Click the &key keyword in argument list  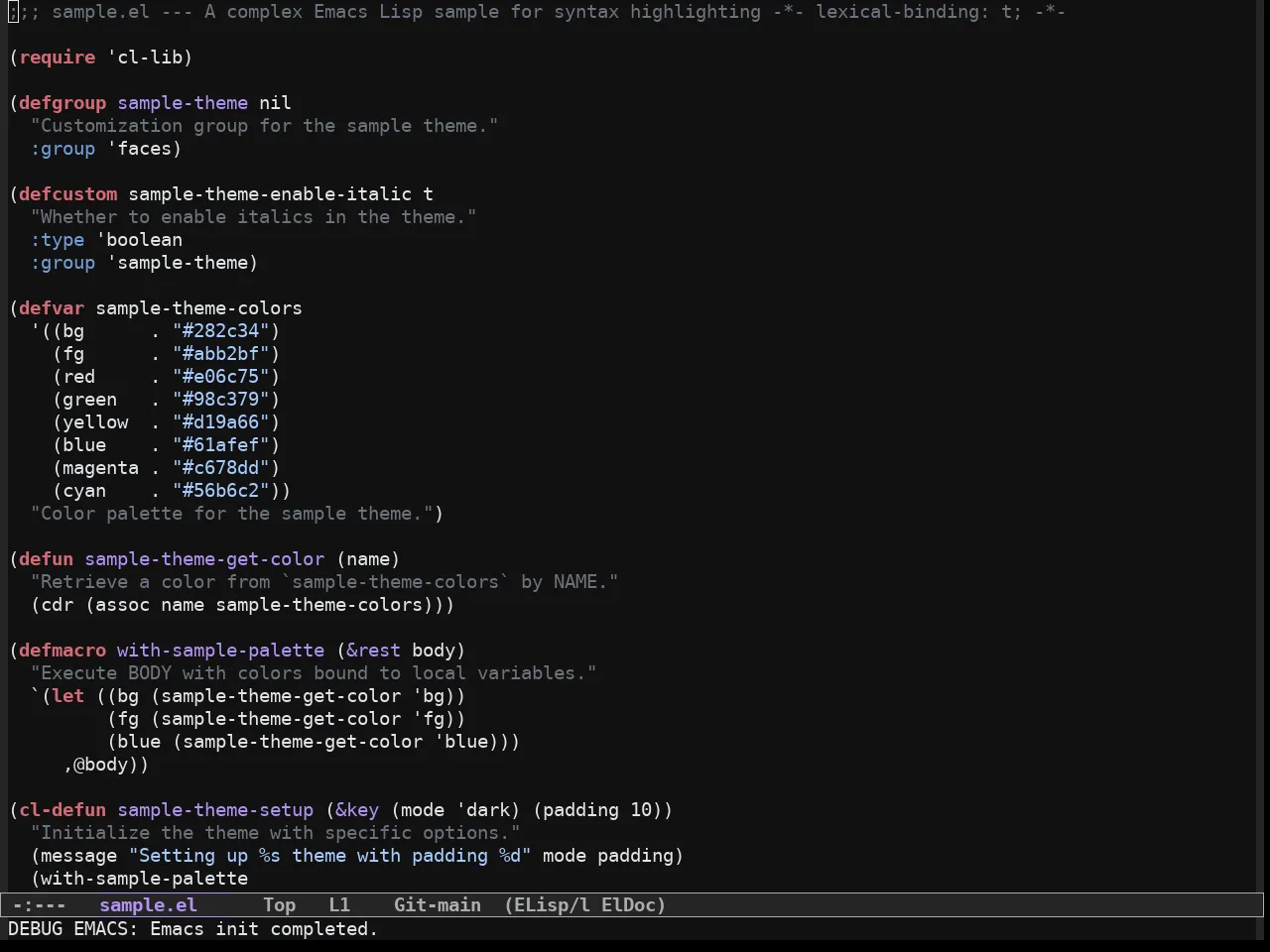[357, 810]
